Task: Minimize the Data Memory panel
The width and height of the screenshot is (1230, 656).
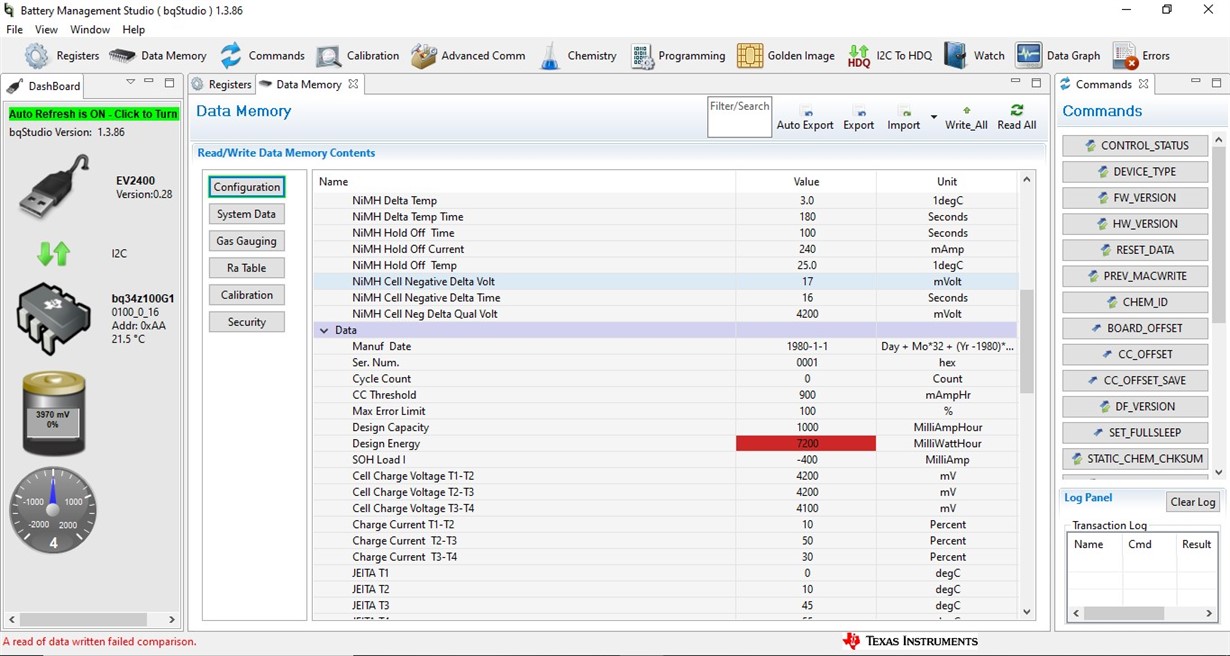Action: (x=1015, y=82)
